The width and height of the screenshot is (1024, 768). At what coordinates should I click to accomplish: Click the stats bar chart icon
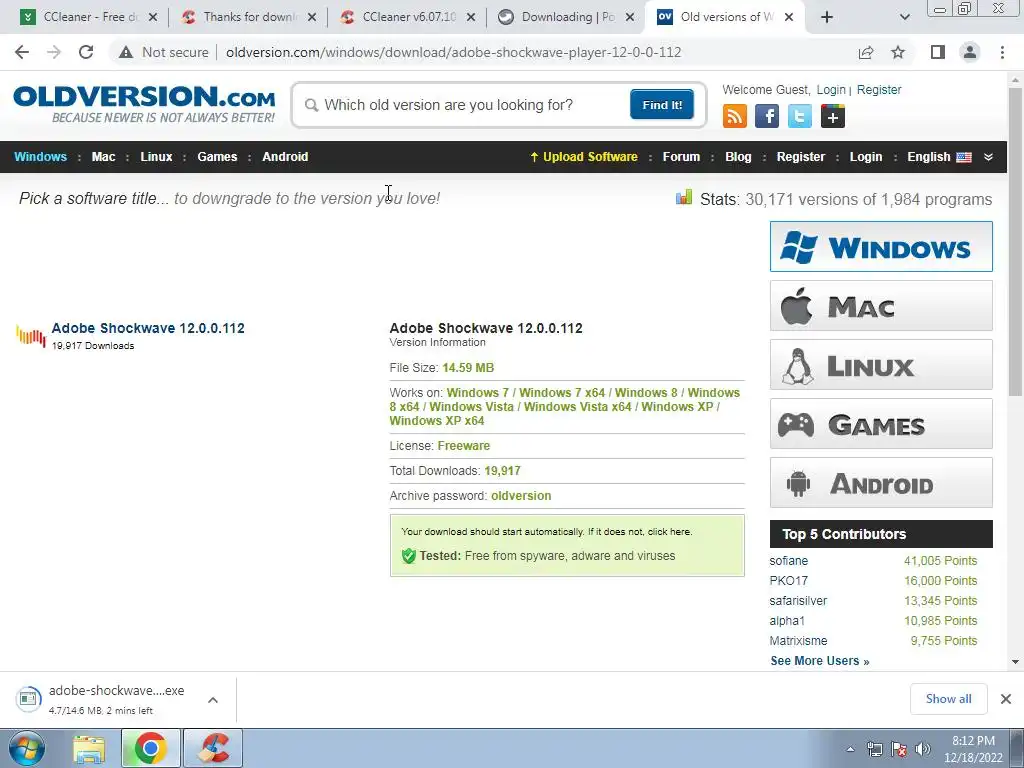[684, 197]
